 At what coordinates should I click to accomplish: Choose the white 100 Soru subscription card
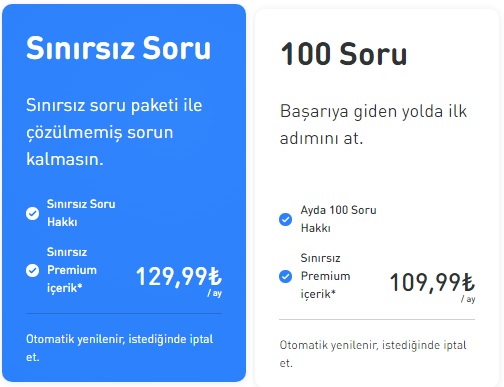coord(377,198)
